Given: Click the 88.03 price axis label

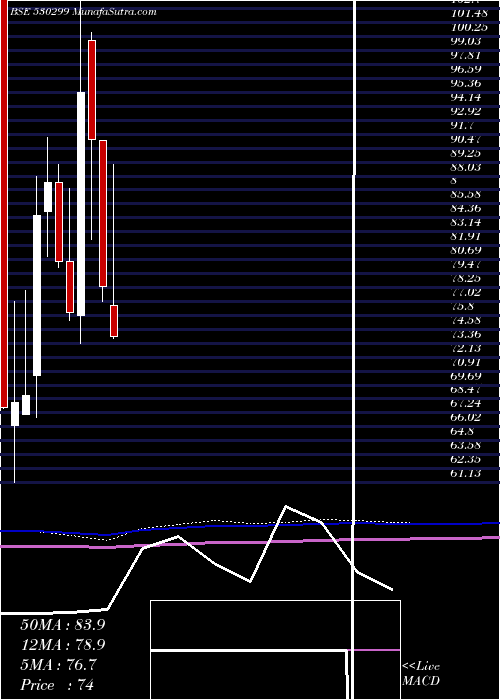Looking at the screenshot, I should [x=466, y=167].
